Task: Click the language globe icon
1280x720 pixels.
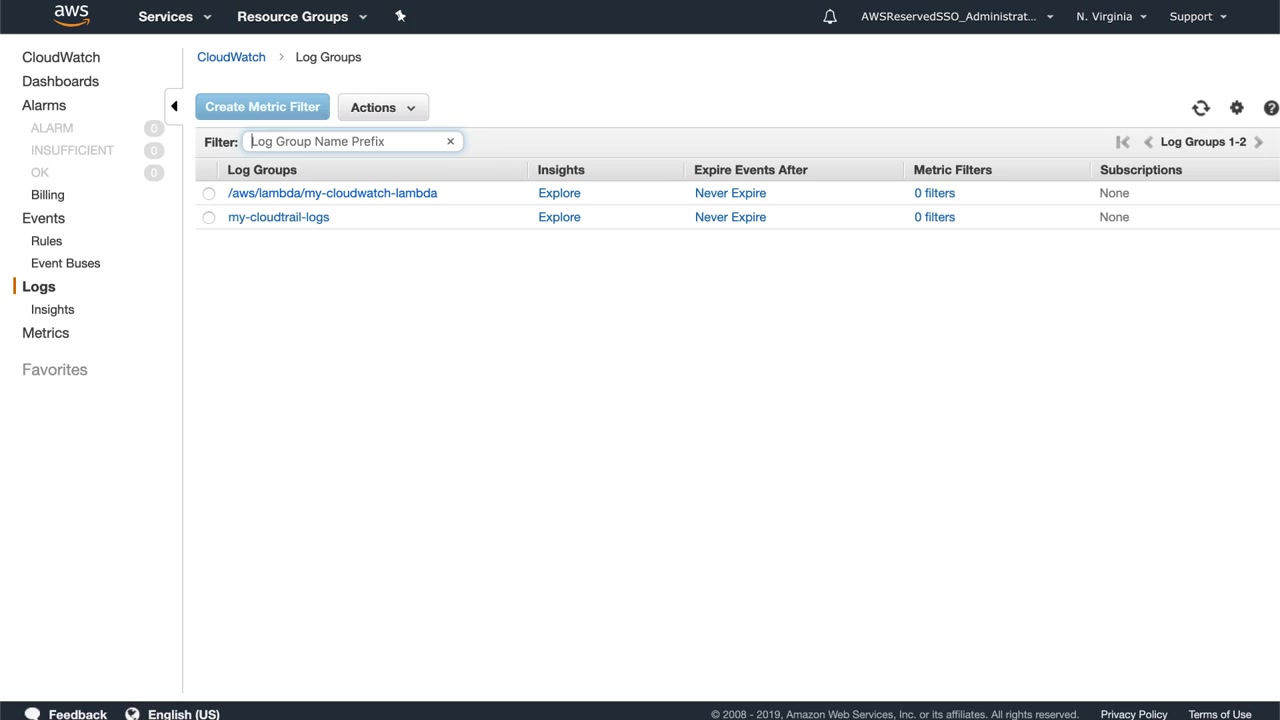Action: click(x=132, y=714)
